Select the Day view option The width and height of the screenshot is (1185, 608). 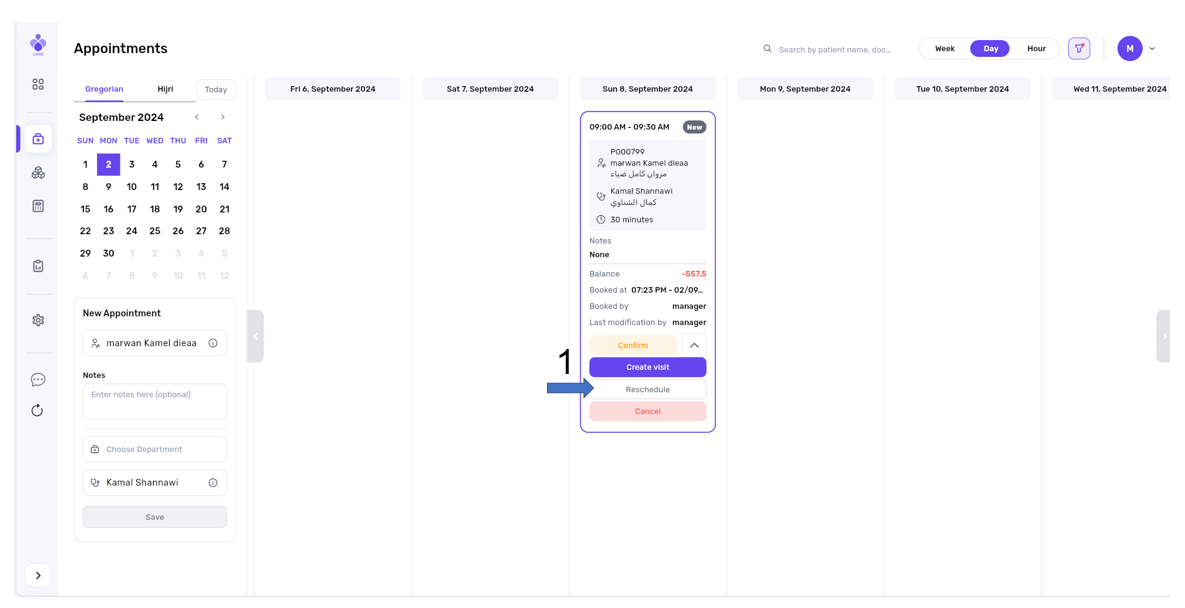point(990,48)
